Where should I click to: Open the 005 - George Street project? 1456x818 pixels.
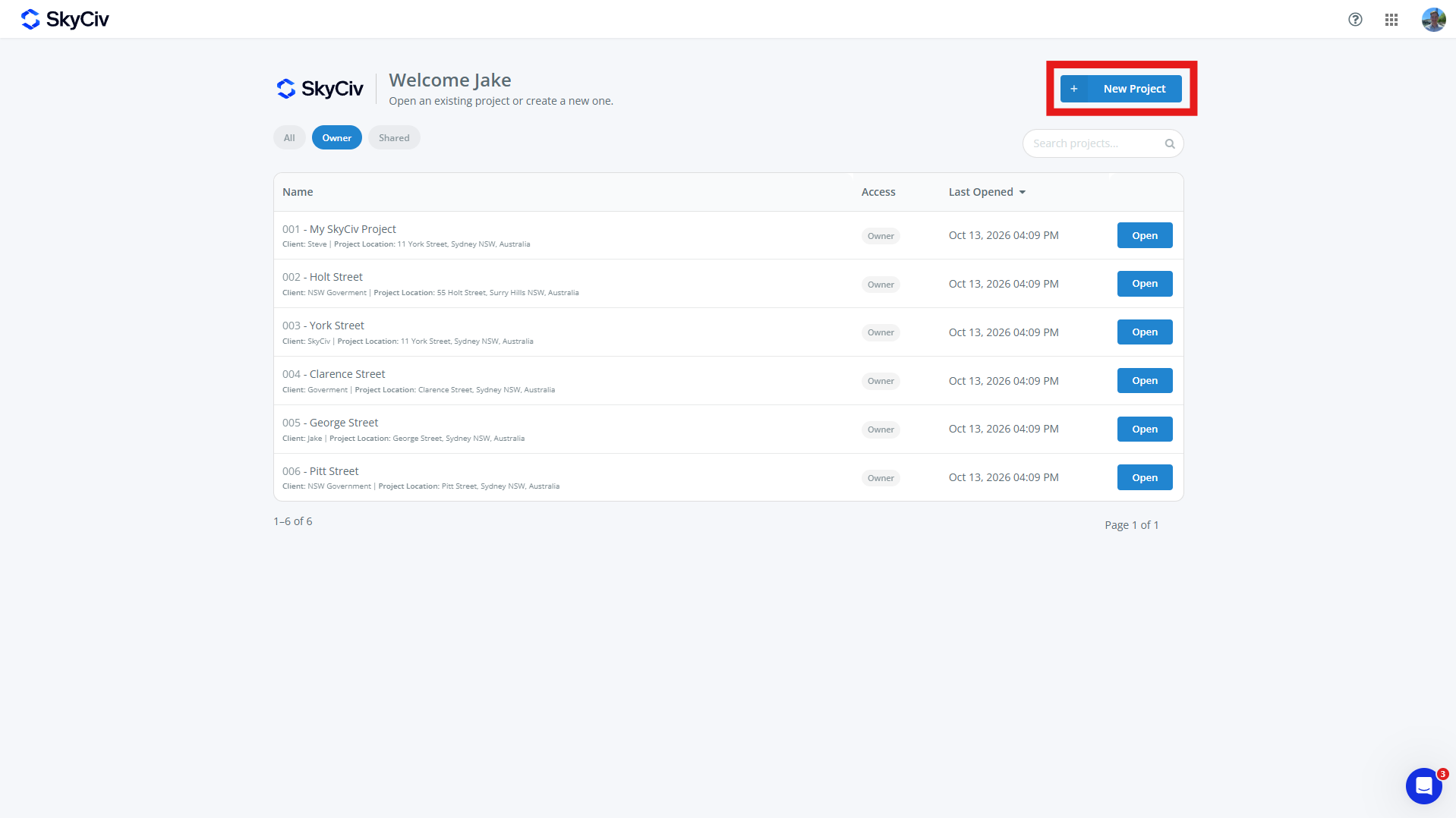click(x=1145, y=429)
